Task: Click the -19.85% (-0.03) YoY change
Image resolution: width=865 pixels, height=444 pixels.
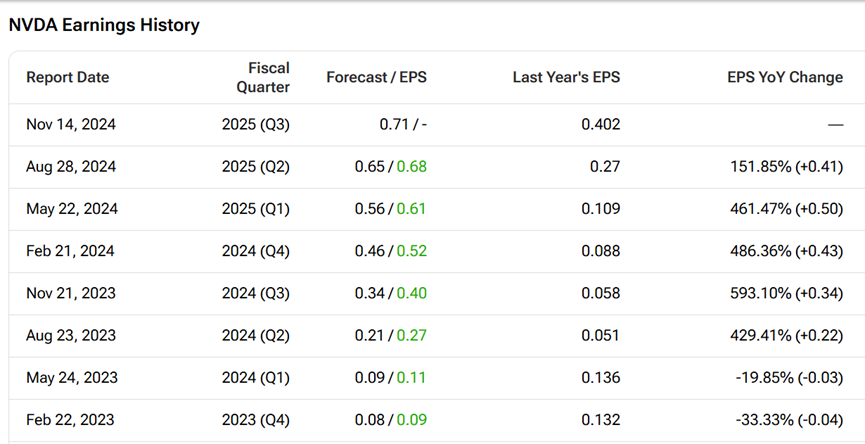Action: click(790, 377)
